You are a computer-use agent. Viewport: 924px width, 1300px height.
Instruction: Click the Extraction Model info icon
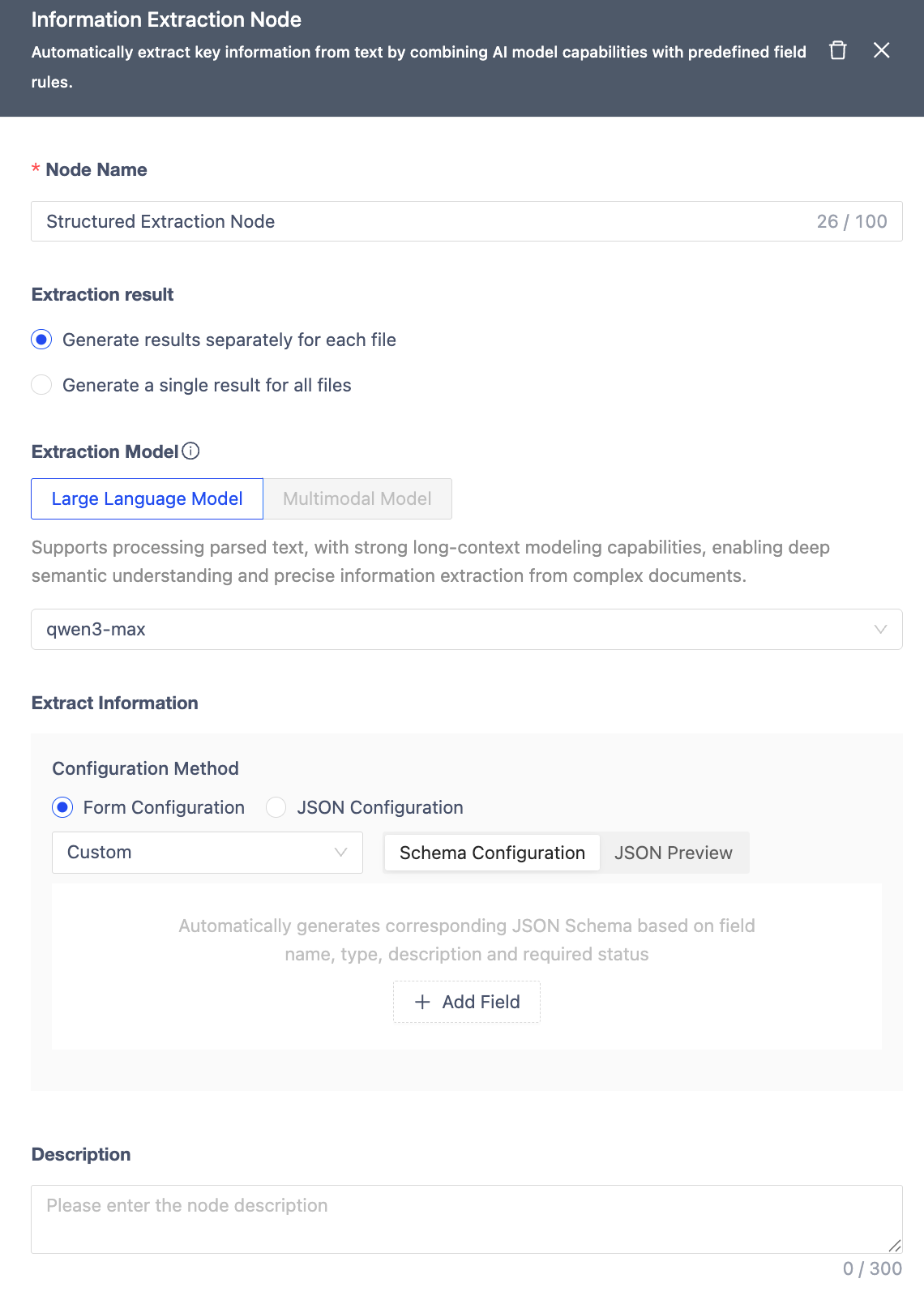(190, 451)
